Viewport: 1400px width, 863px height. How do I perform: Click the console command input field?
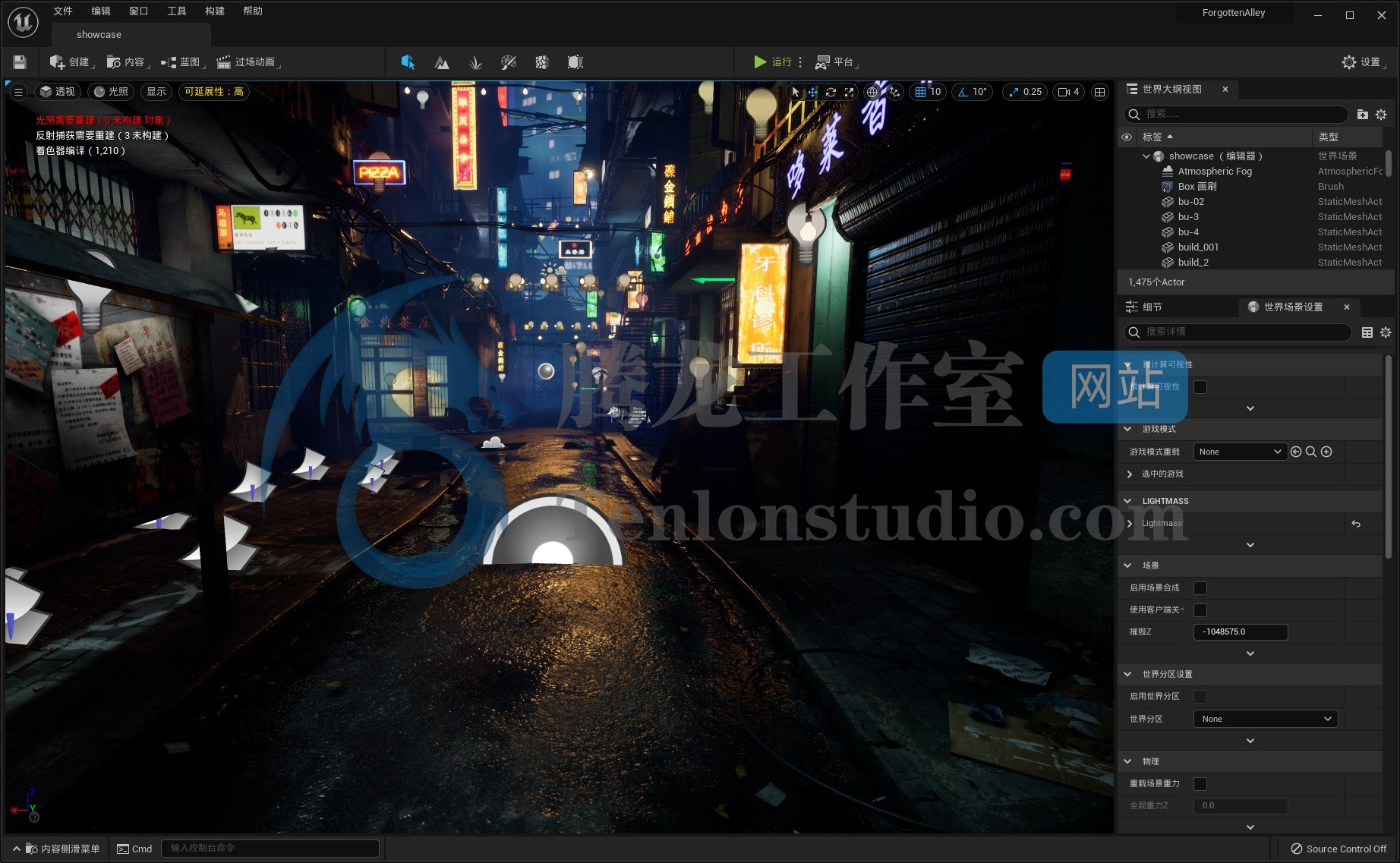pos(270,848)
